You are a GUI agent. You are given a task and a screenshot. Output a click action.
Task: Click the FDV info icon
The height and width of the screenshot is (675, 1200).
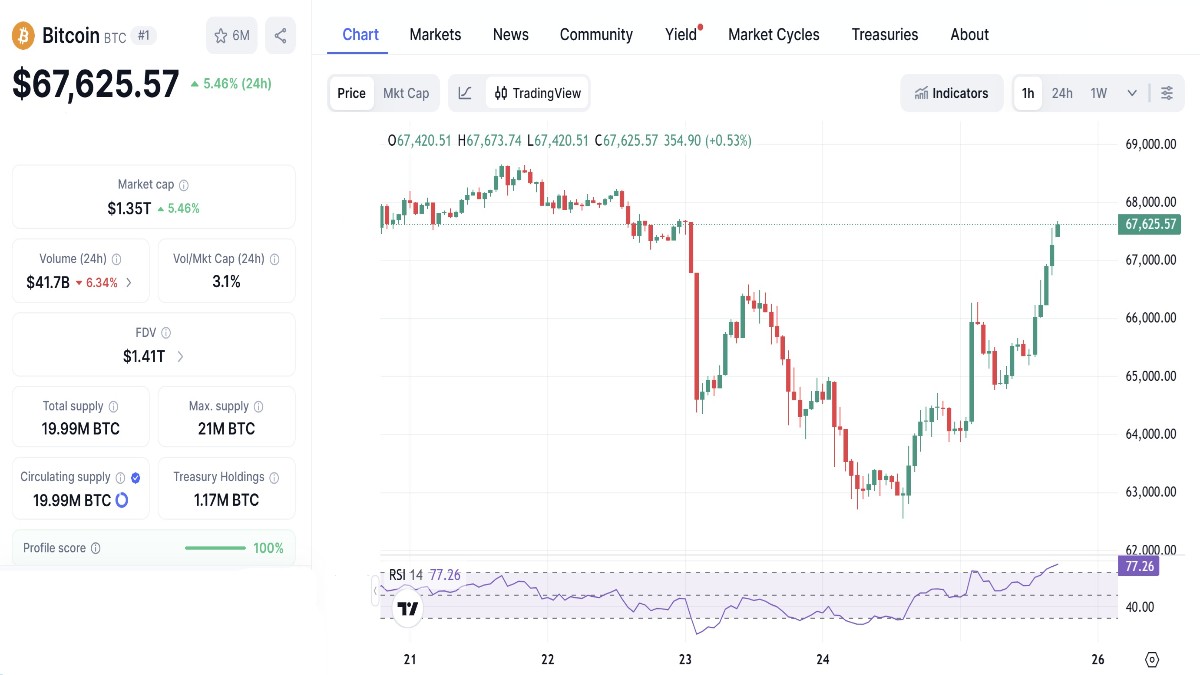point(166,333)
